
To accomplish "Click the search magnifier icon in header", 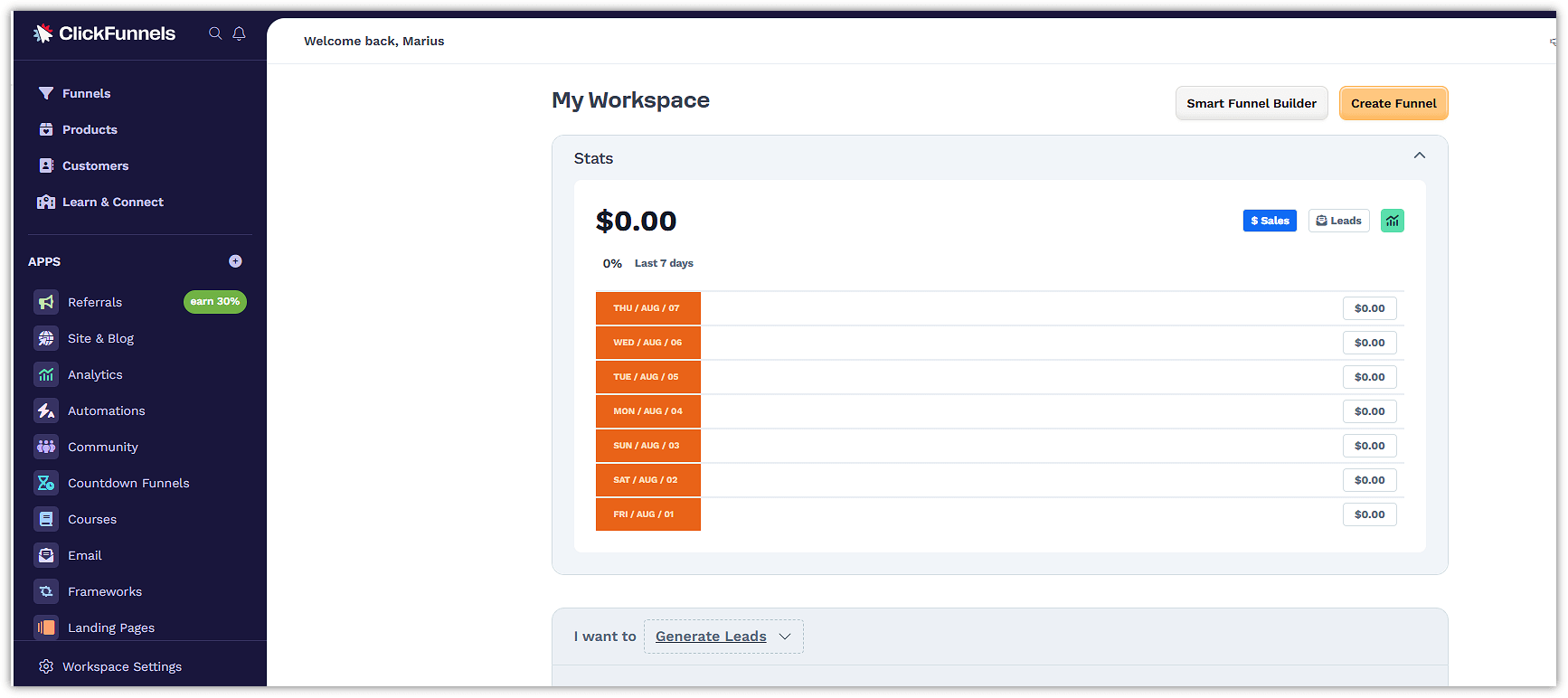I will 215,33.
